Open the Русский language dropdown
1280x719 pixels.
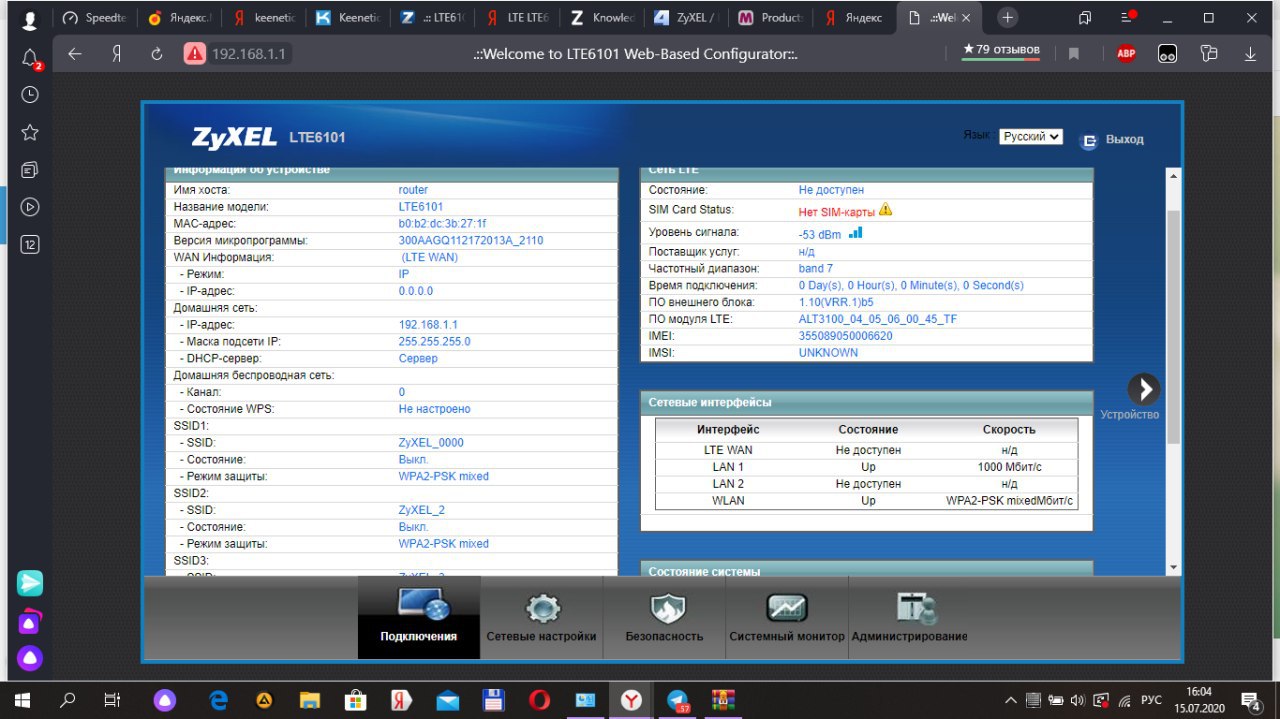[x=1031, y=137]
